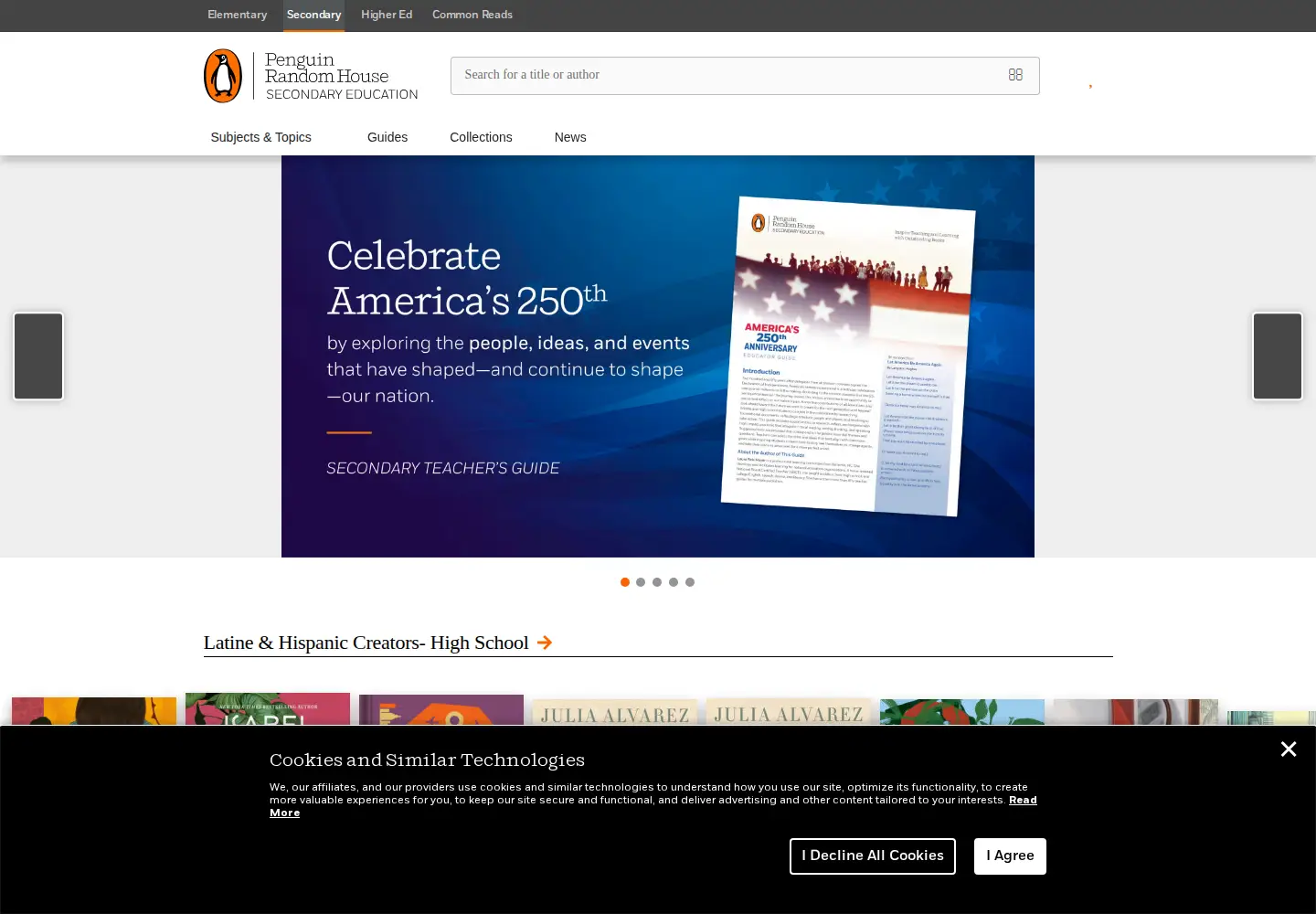Viewport: 1316px width, 914px height.
Task: Switch to Common Reads tab
Action: (472, 15)
